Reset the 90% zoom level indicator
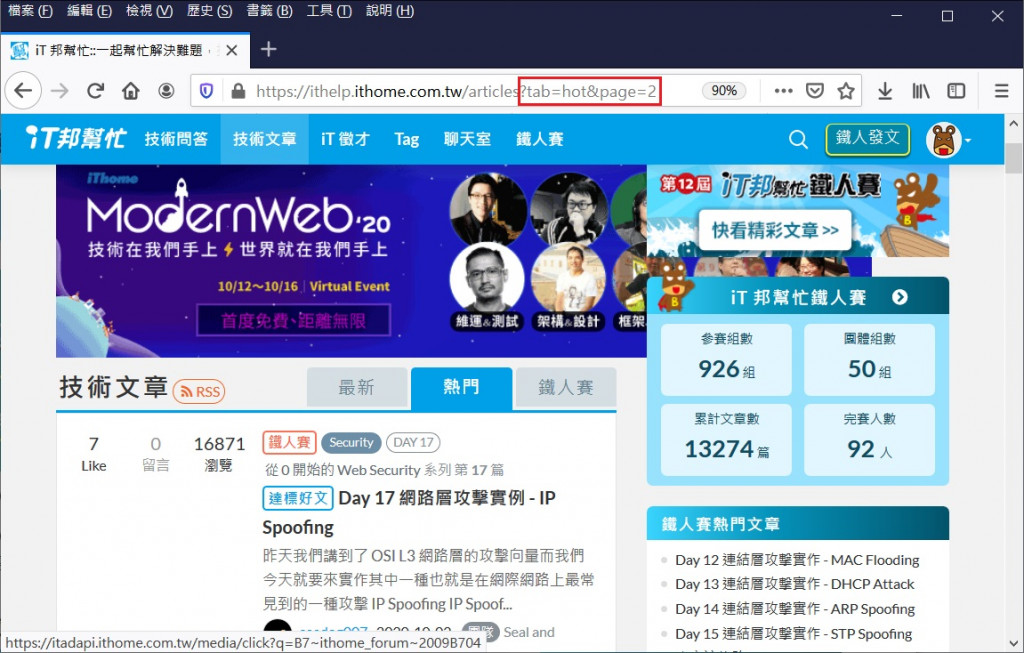This screenshot has width=1024, height=653. click(724, 90)
